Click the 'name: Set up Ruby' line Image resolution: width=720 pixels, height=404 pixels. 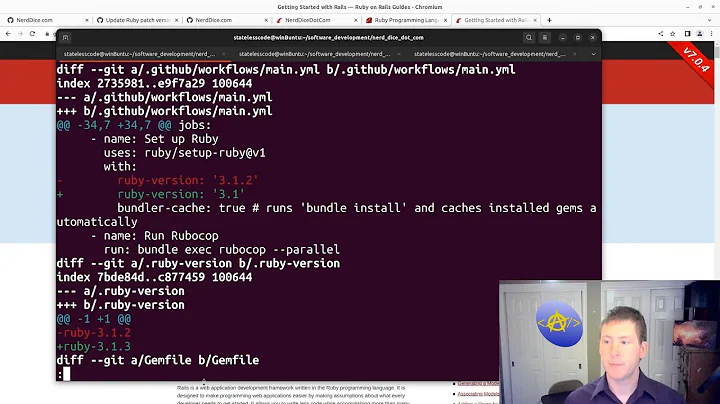[154, 139]
